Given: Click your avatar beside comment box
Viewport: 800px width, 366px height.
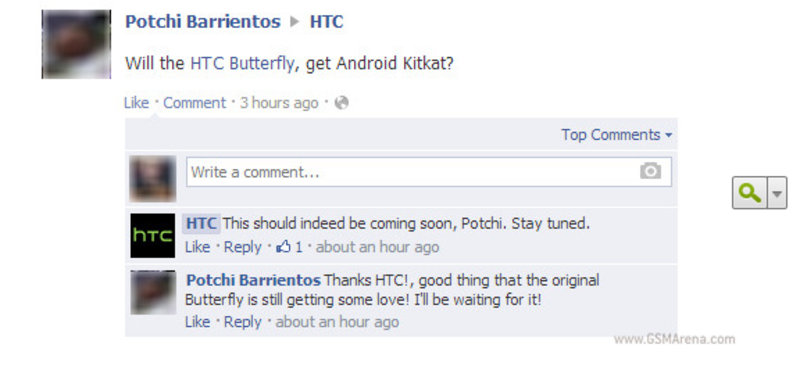Looking at the screenshot, I should (x=153, y=179).
